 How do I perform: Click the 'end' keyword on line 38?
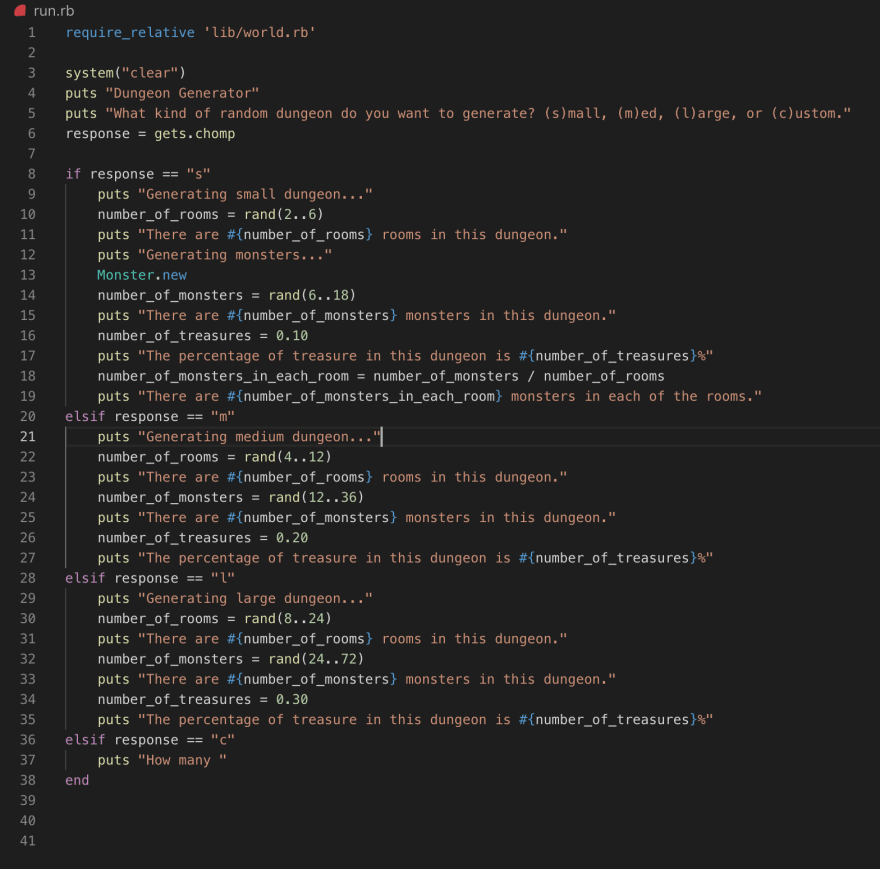tap(77, 780)
